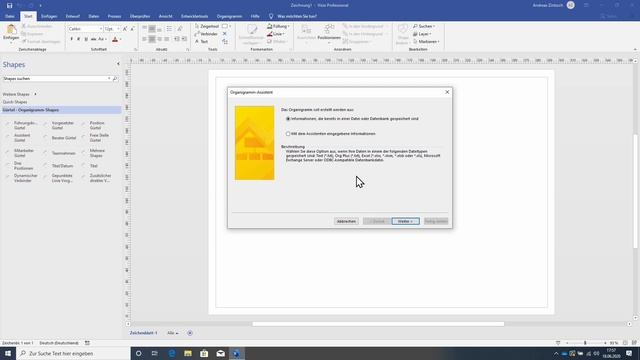640x360 pixels.
Task: Switch to the Daten ribbon tab
Action: tap(93, 16)
